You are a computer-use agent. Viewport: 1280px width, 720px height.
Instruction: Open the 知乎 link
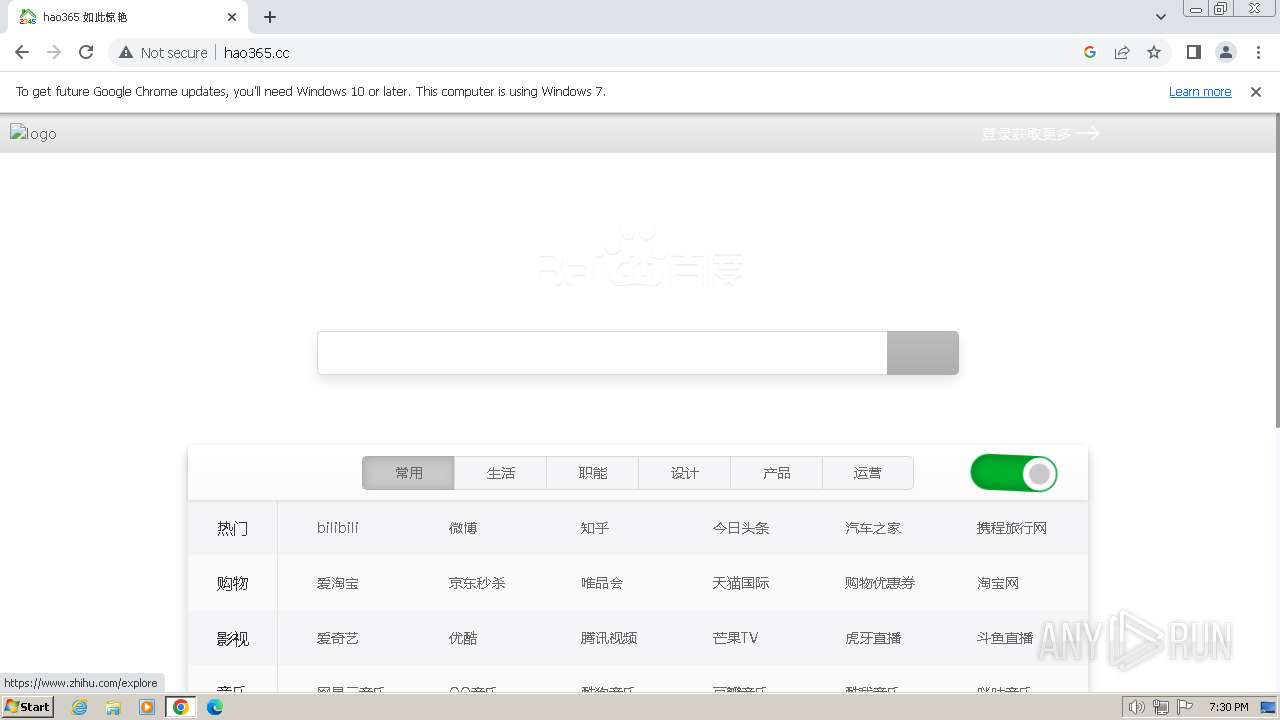pos(595,528)
